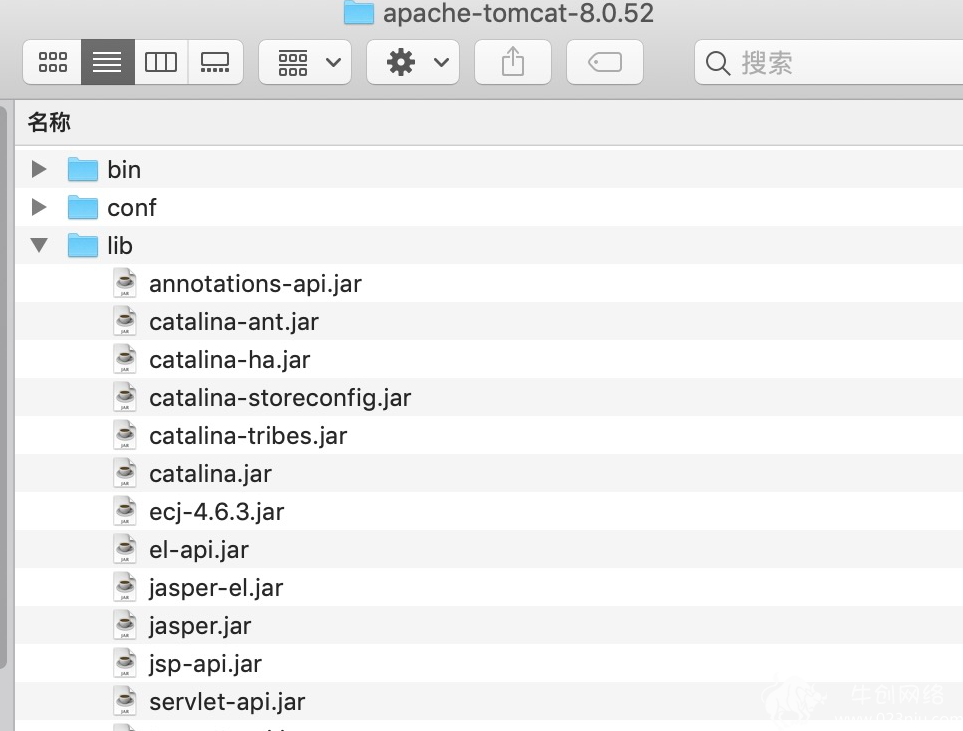The image size is (963, 731).
Task: Select the bin folder icon
Action: pos(83,170)
